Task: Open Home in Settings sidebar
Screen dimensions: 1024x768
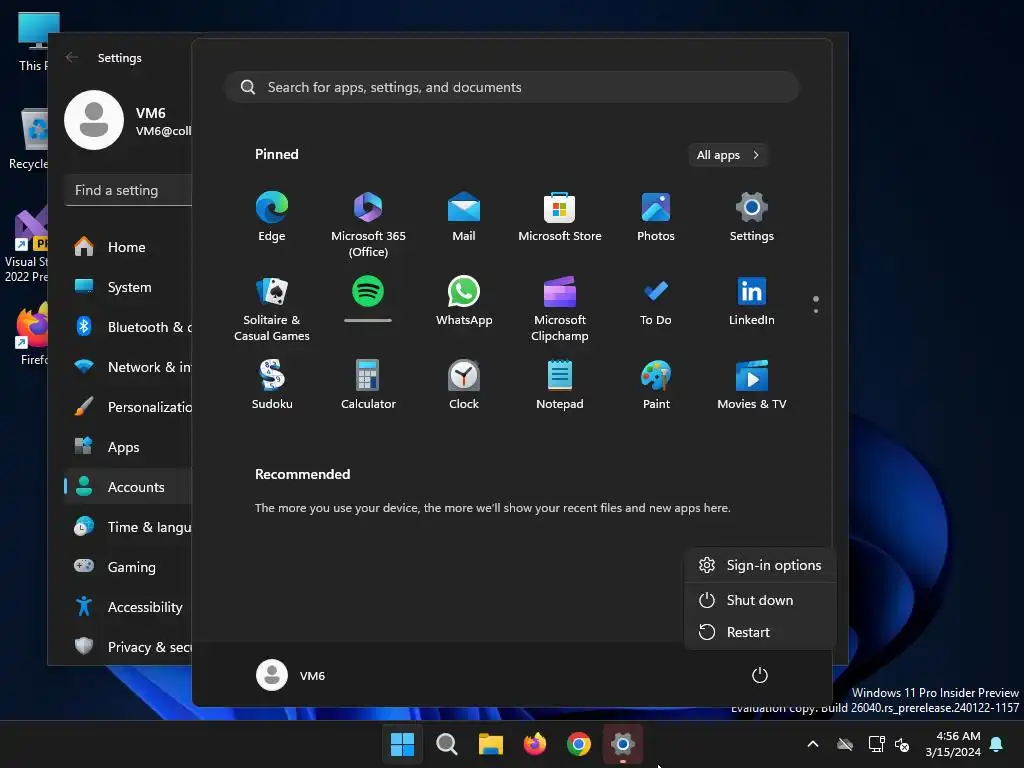Action: click(x=128, y=248)
